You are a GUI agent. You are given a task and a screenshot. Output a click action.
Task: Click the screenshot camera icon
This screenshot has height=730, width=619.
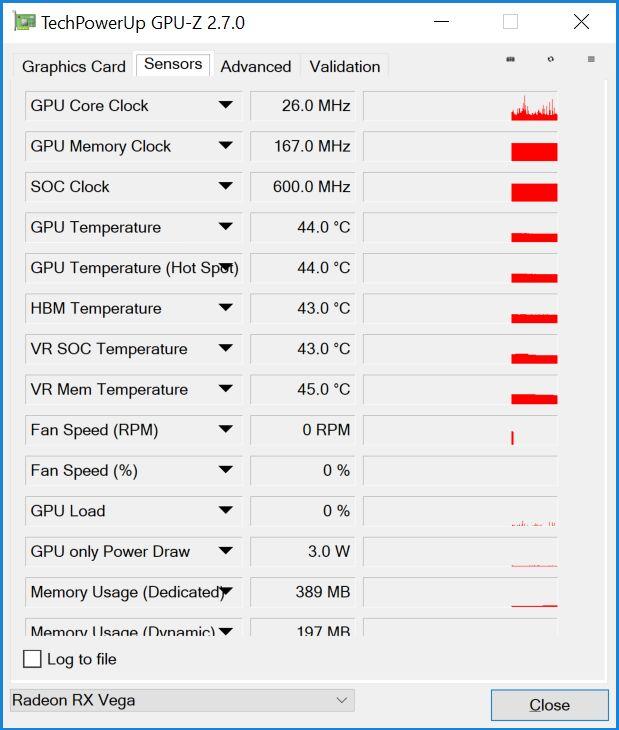[511, 59]
